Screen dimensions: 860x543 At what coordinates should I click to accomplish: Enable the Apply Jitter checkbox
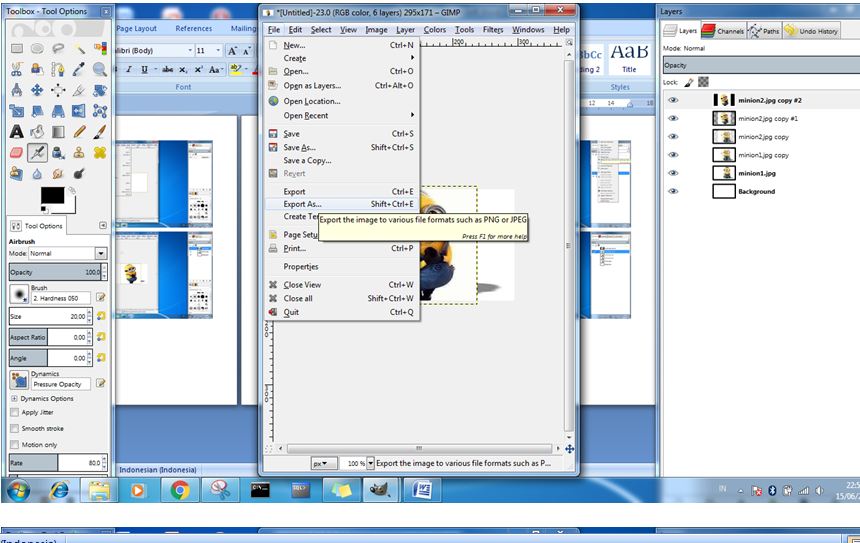coord(14,412)
